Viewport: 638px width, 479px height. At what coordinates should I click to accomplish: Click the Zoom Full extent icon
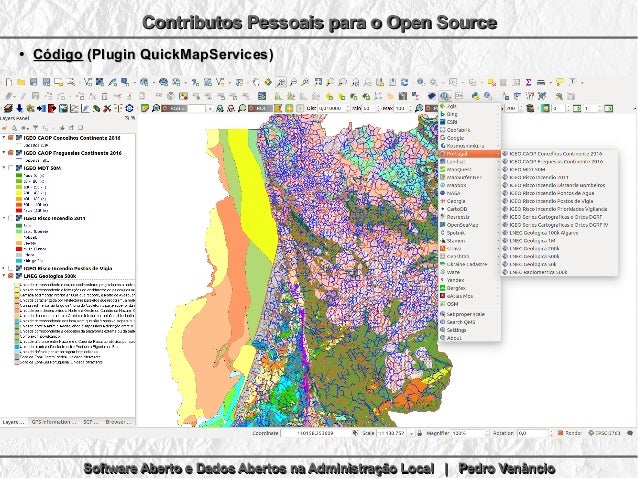point(318,82)
